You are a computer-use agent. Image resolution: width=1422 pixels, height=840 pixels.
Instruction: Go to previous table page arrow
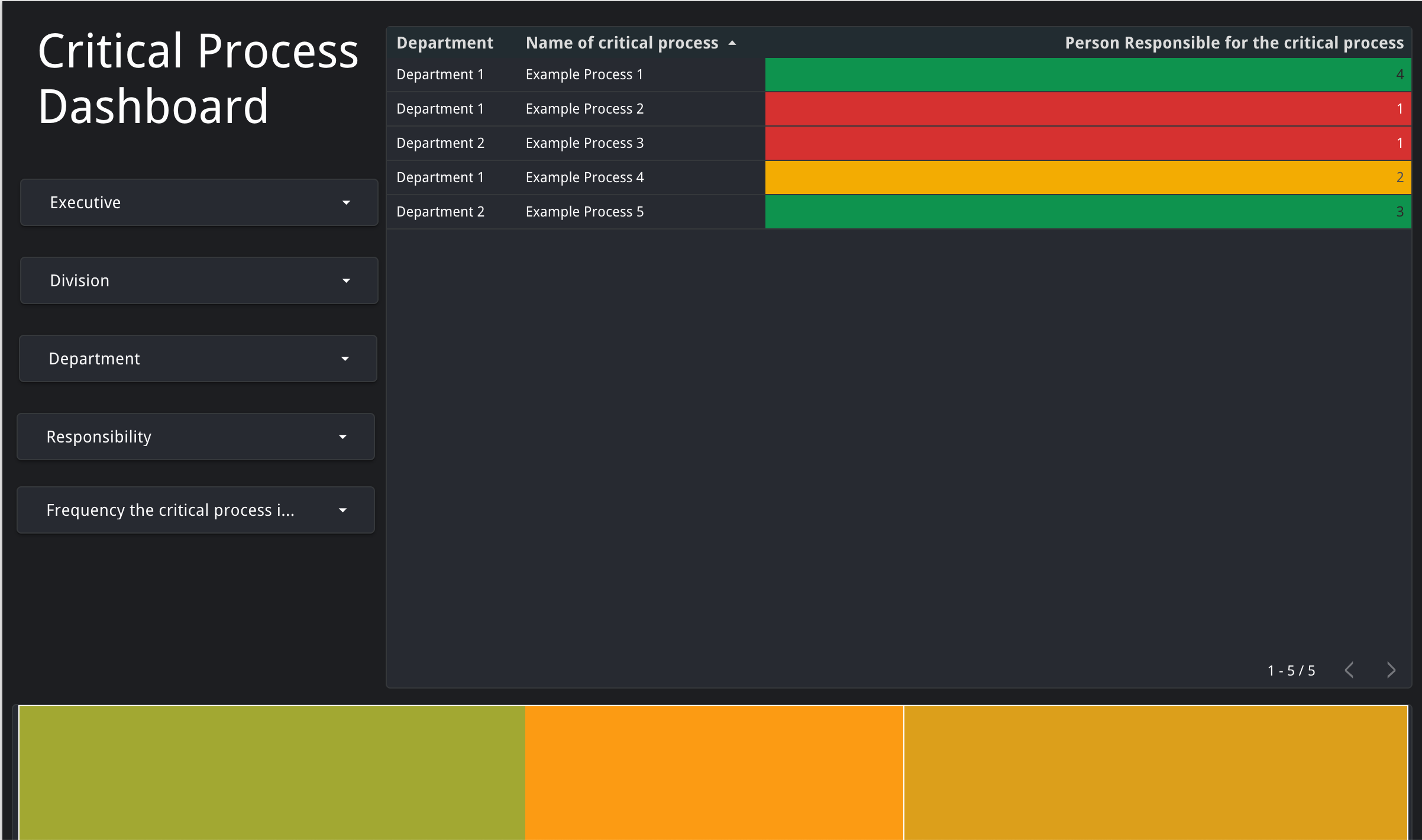pyautogui.click(x=1349, y=670)
